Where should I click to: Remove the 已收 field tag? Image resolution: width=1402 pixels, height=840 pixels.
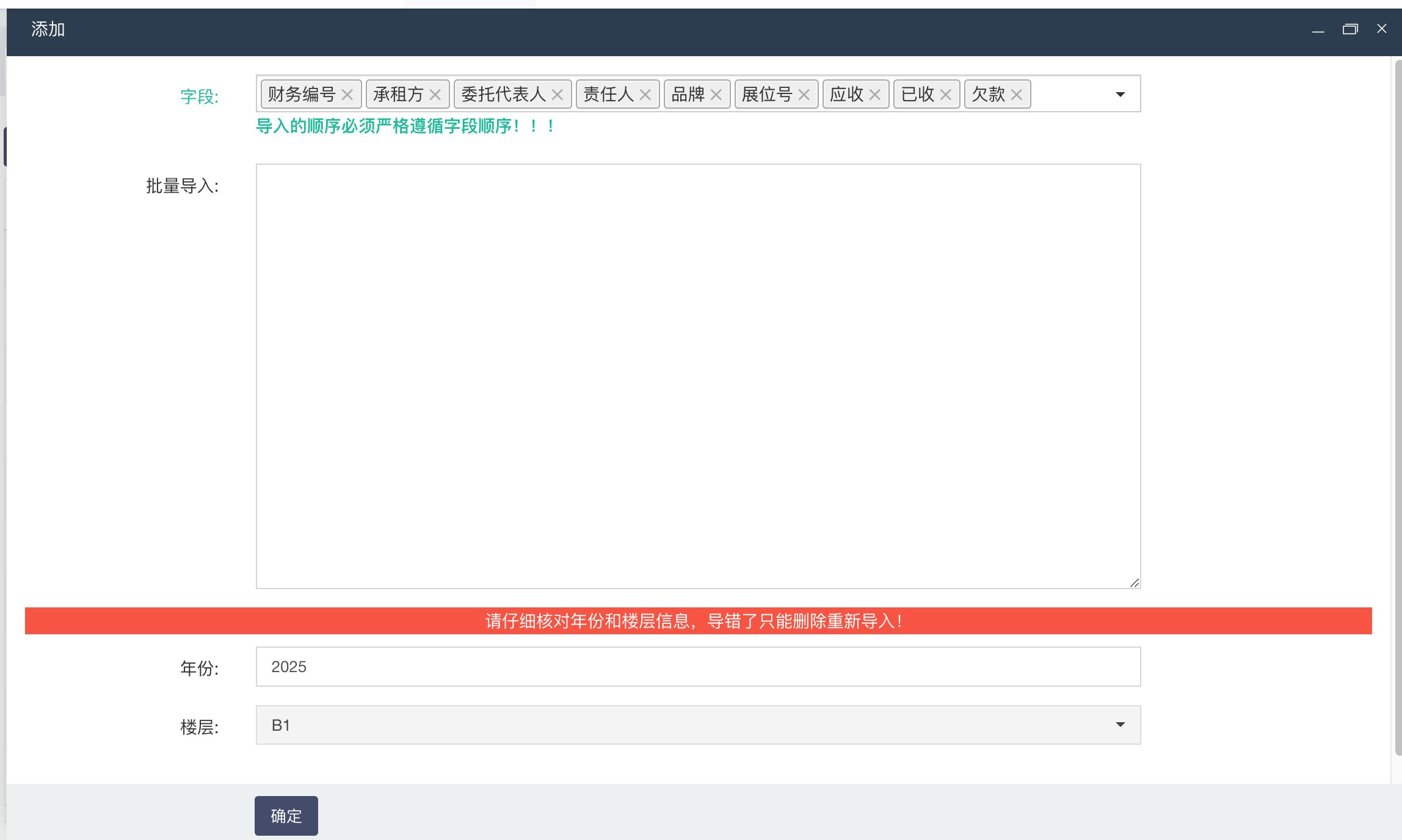pos(946,95)
